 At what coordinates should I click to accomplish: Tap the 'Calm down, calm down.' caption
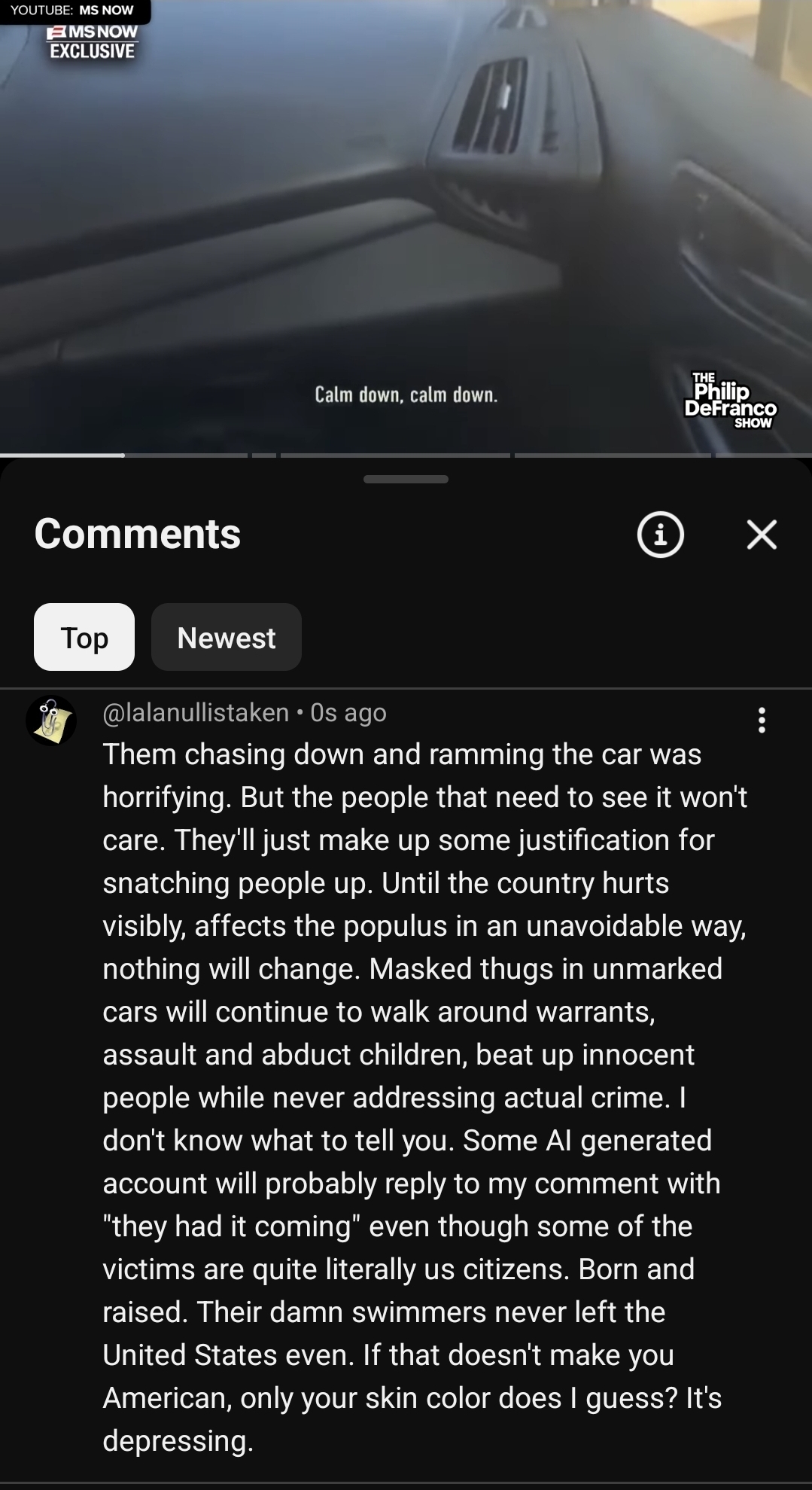click(406, 395)
